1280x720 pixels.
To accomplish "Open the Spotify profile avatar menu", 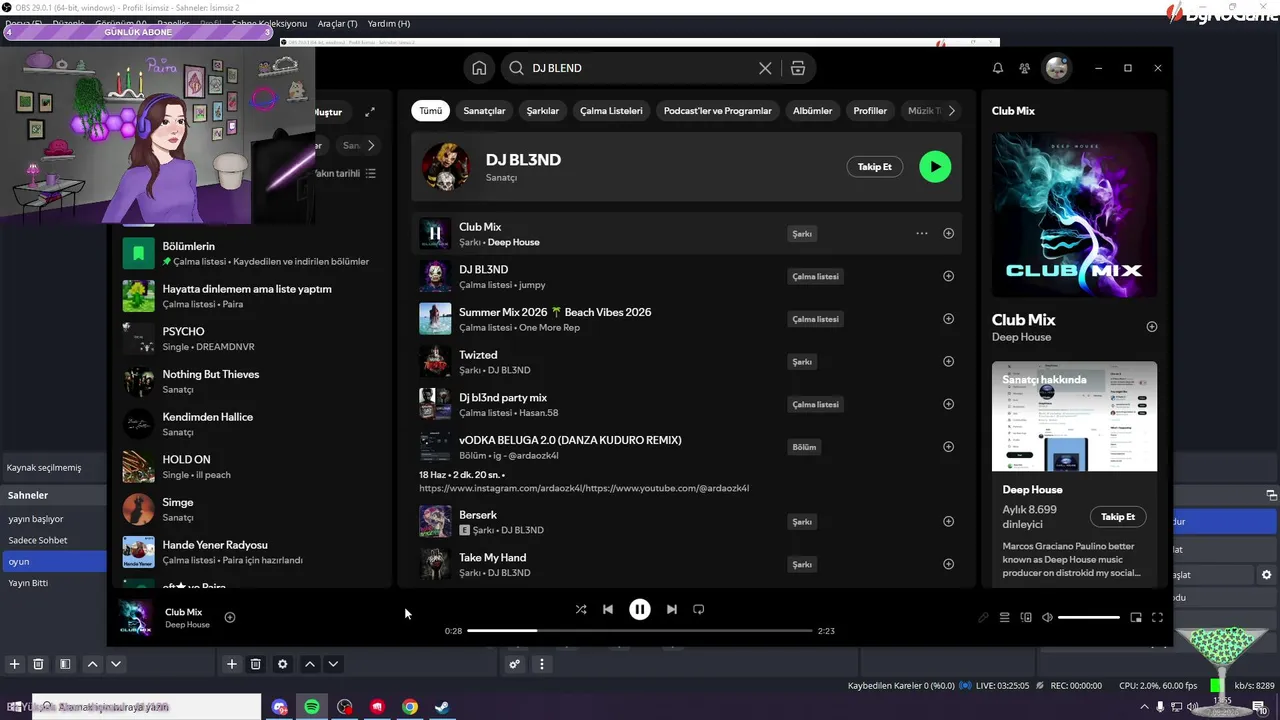I will (x=1057, y=68).
